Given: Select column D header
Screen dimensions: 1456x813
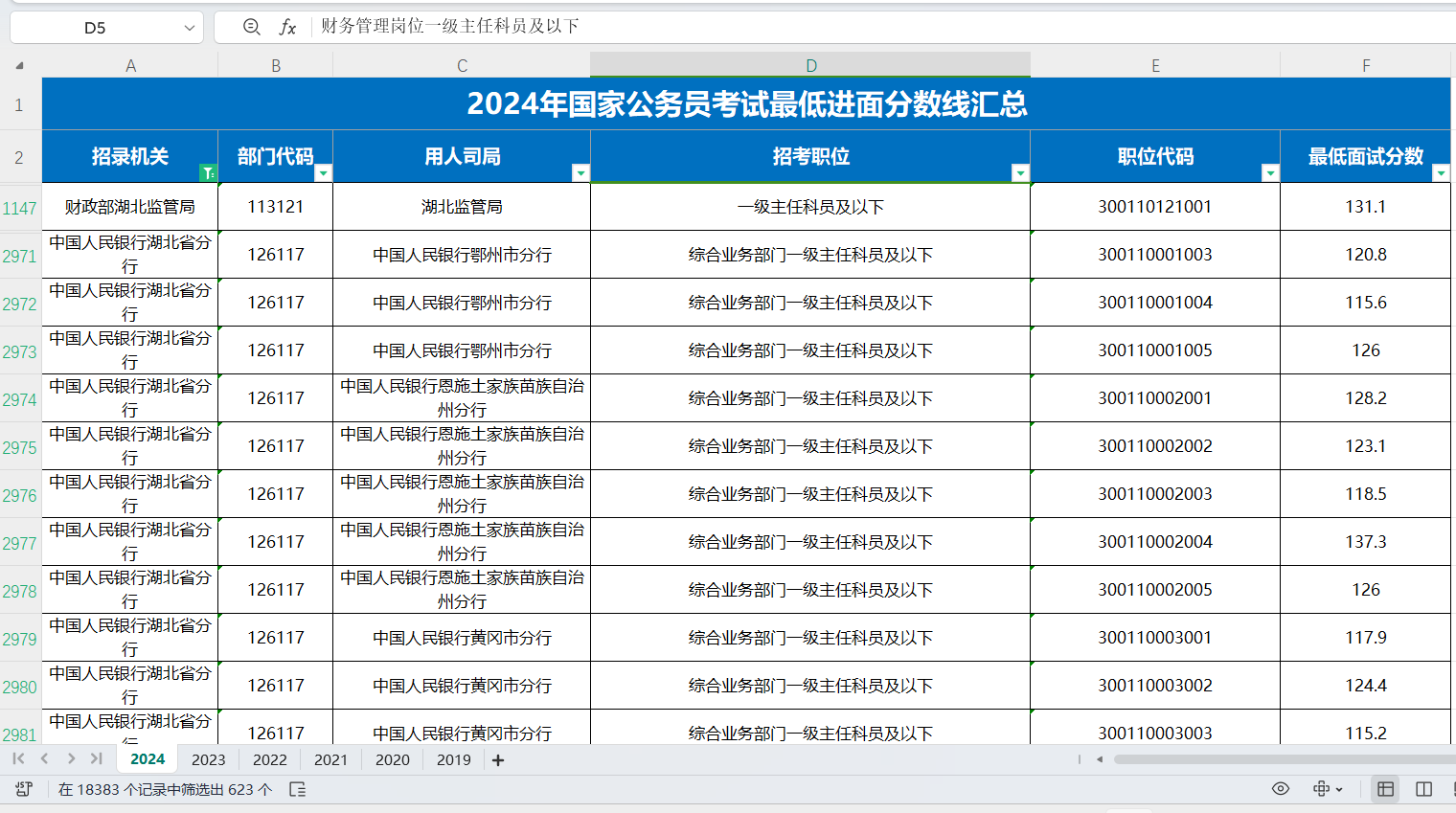Looking at the screenshot, I should (x=810, y=65).
